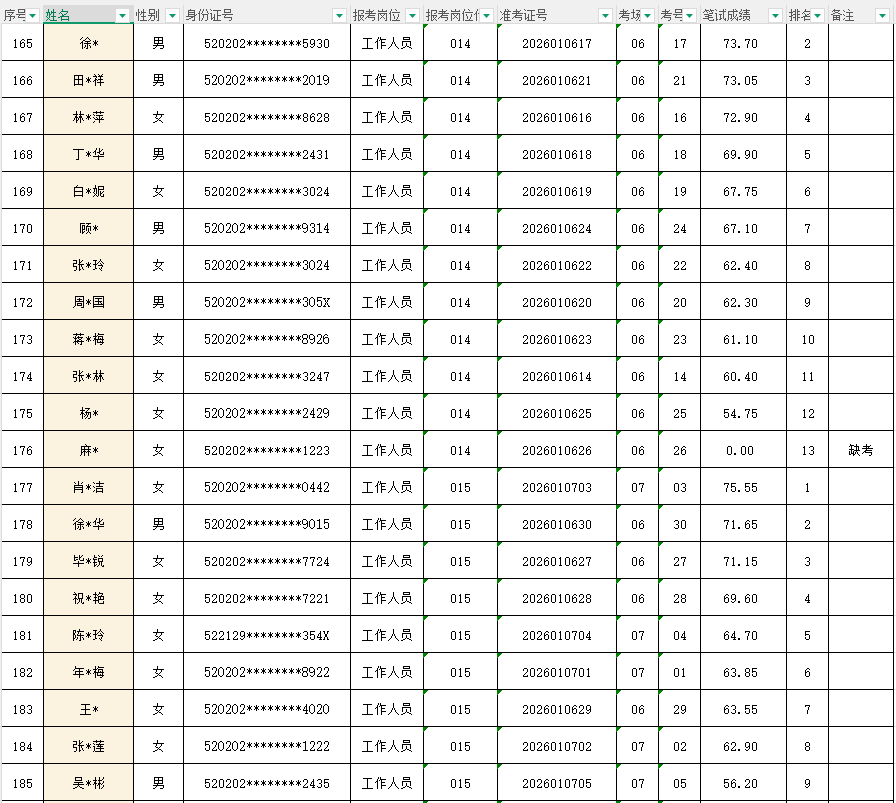Expand the 笔试成绩 filter dropdown
Screen dimensions: 896x803
[x=773, y=16]
